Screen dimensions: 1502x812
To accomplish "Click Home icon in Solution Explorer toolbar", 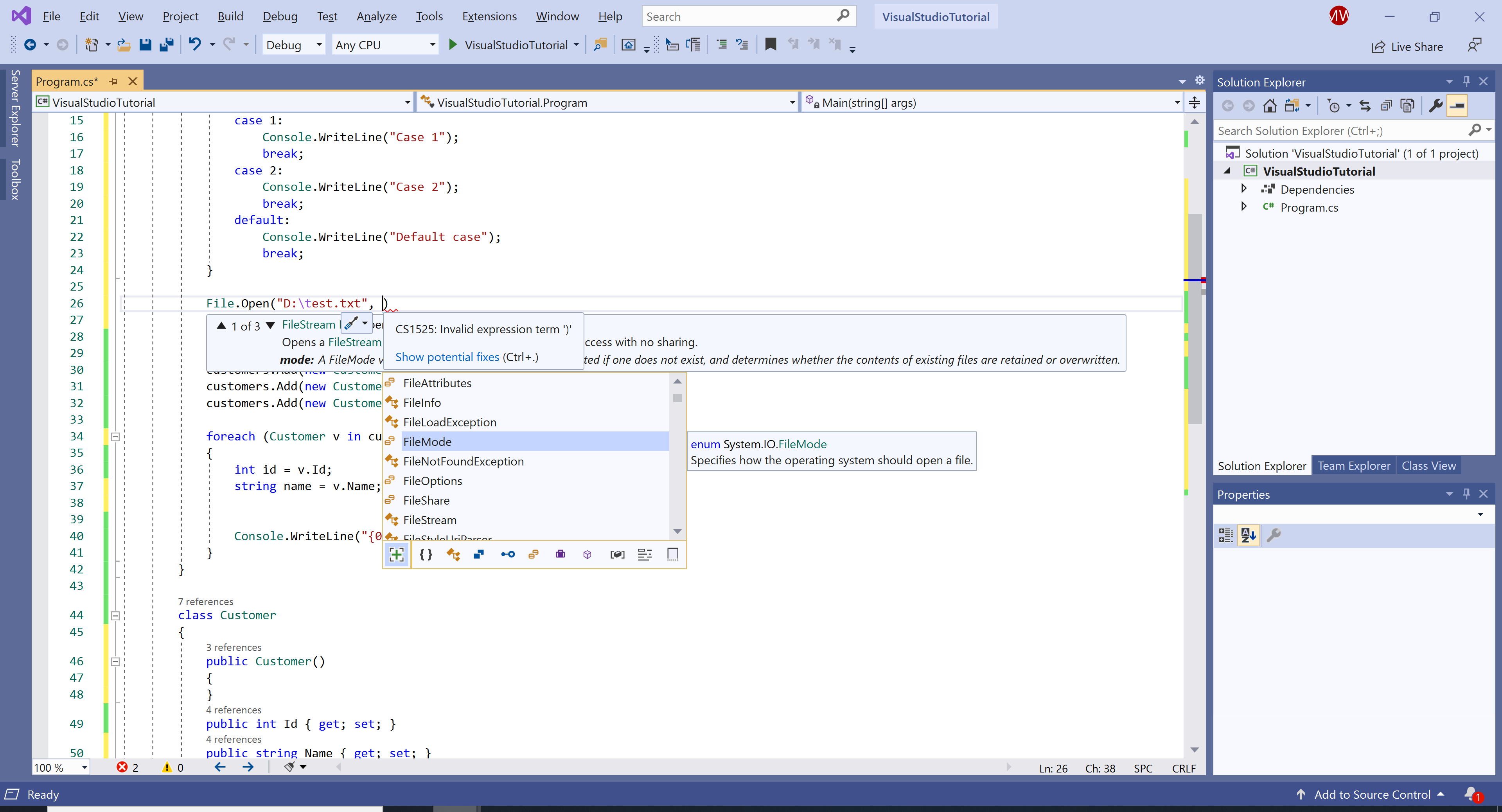I will 1269,106.
